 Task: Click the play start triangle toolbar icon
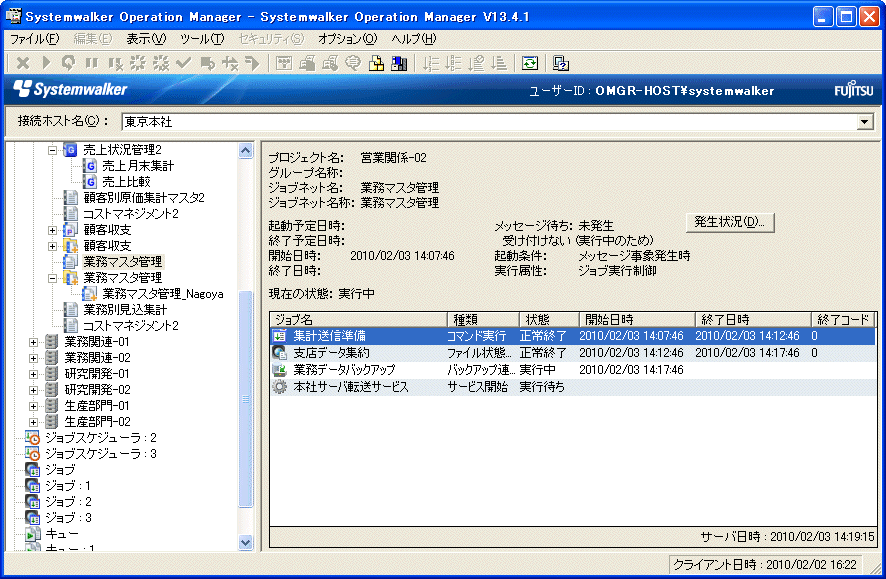pos(46,63)
